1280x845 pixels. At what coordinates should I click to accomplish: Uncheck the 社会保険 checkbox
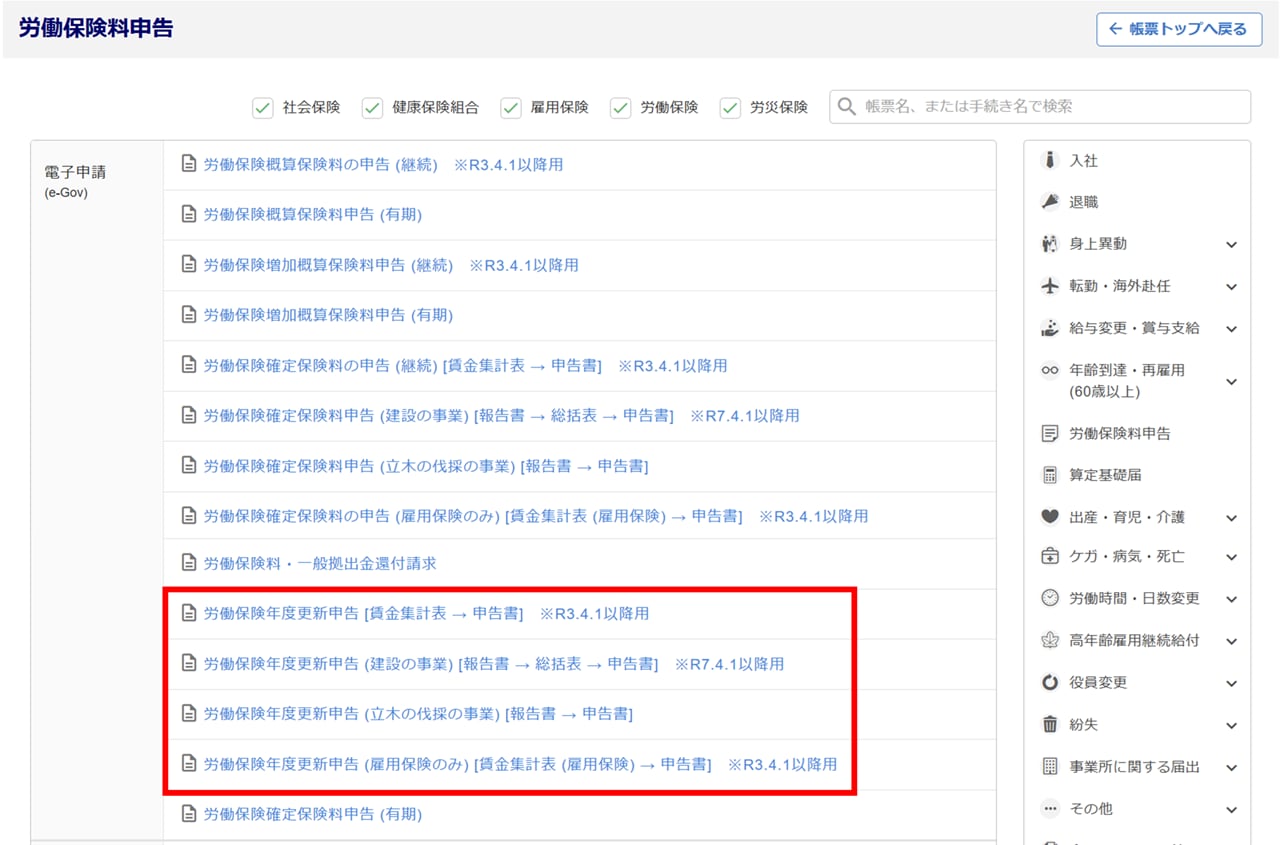(x=263, y=108)
